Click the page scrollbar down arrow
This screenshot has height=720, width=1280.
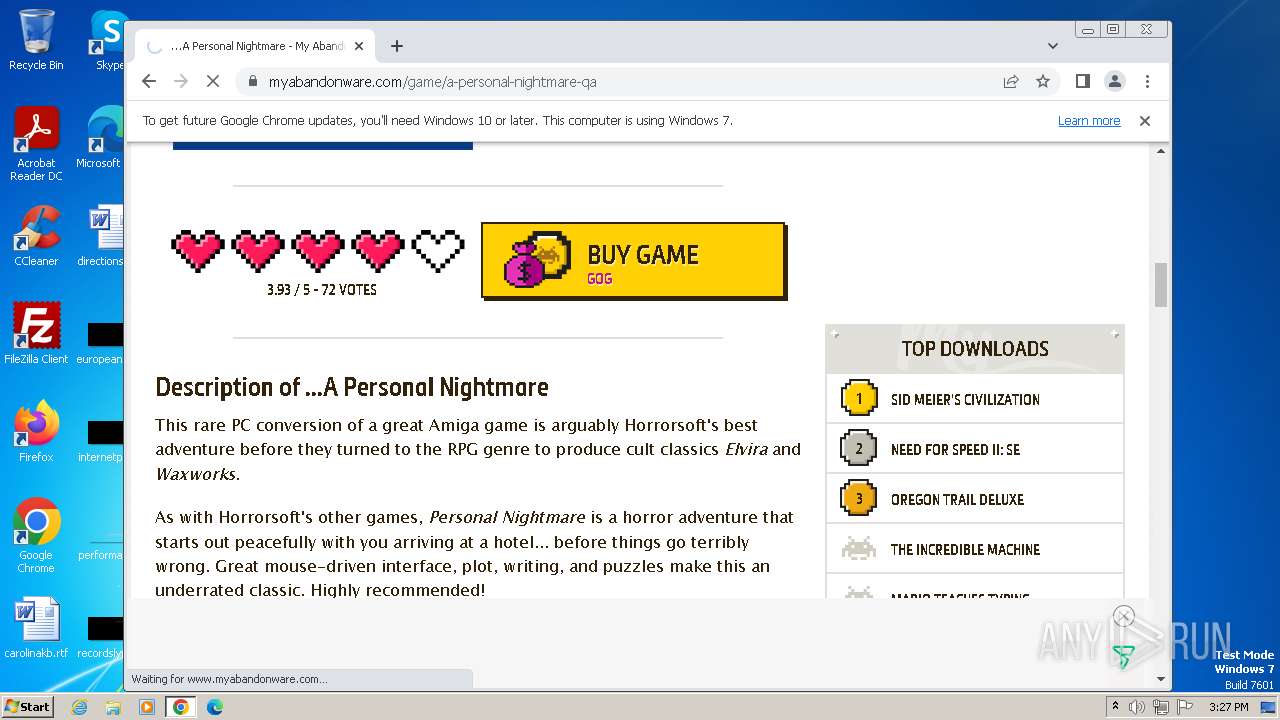(1161, 679)
